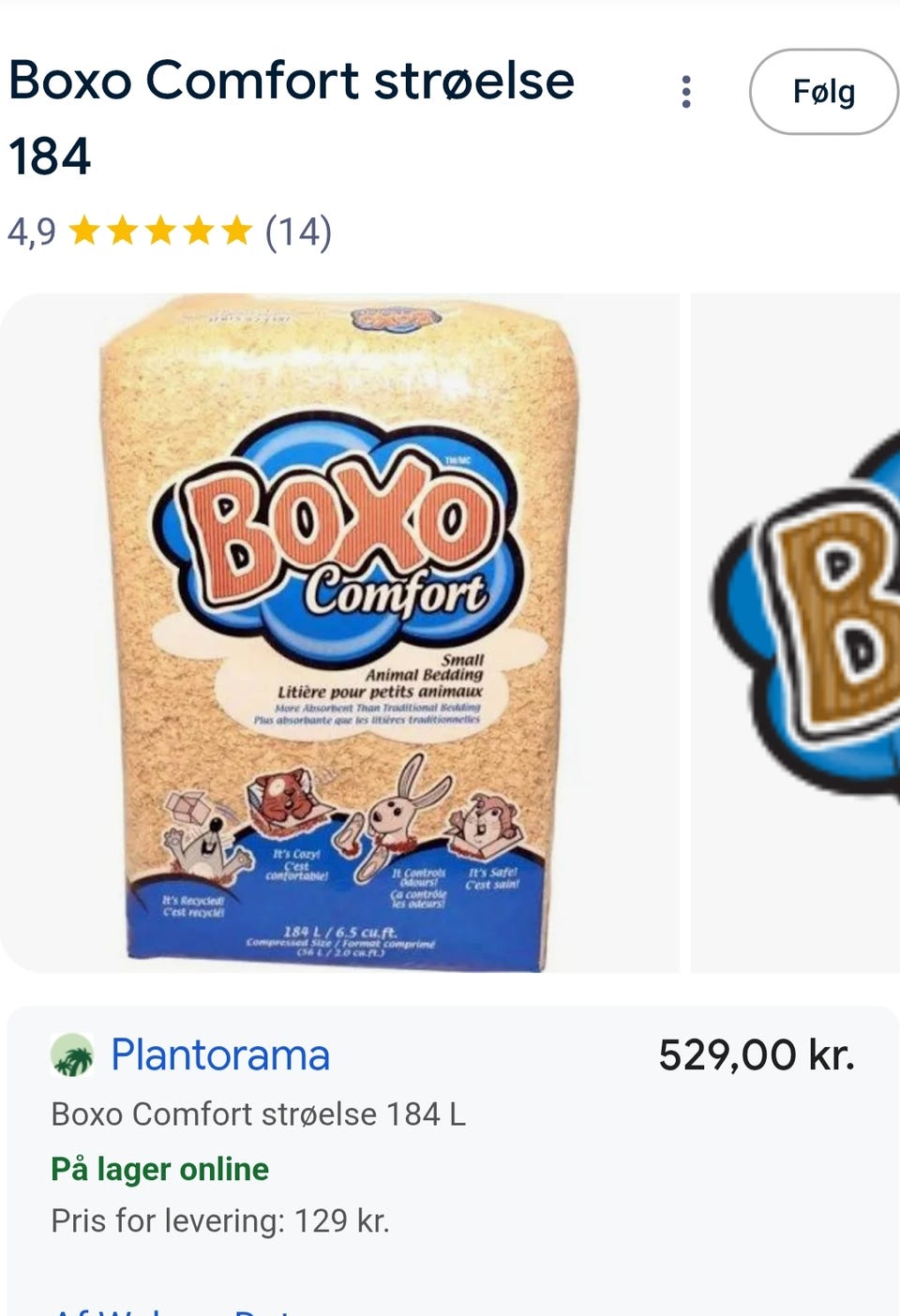Click the five-star rating icons
This screenshot has height=1316, width=900.
coord(160,231)
